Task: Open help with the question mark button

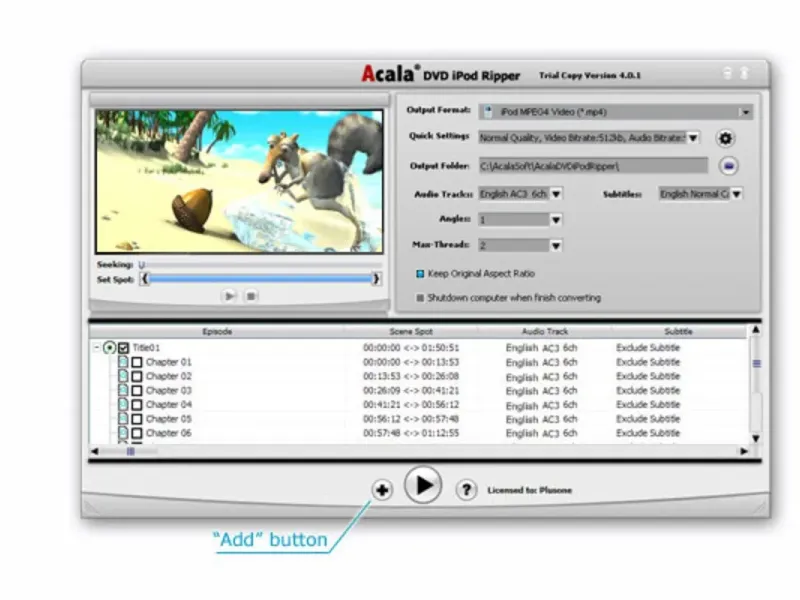Action: click(x=466, y=490)
